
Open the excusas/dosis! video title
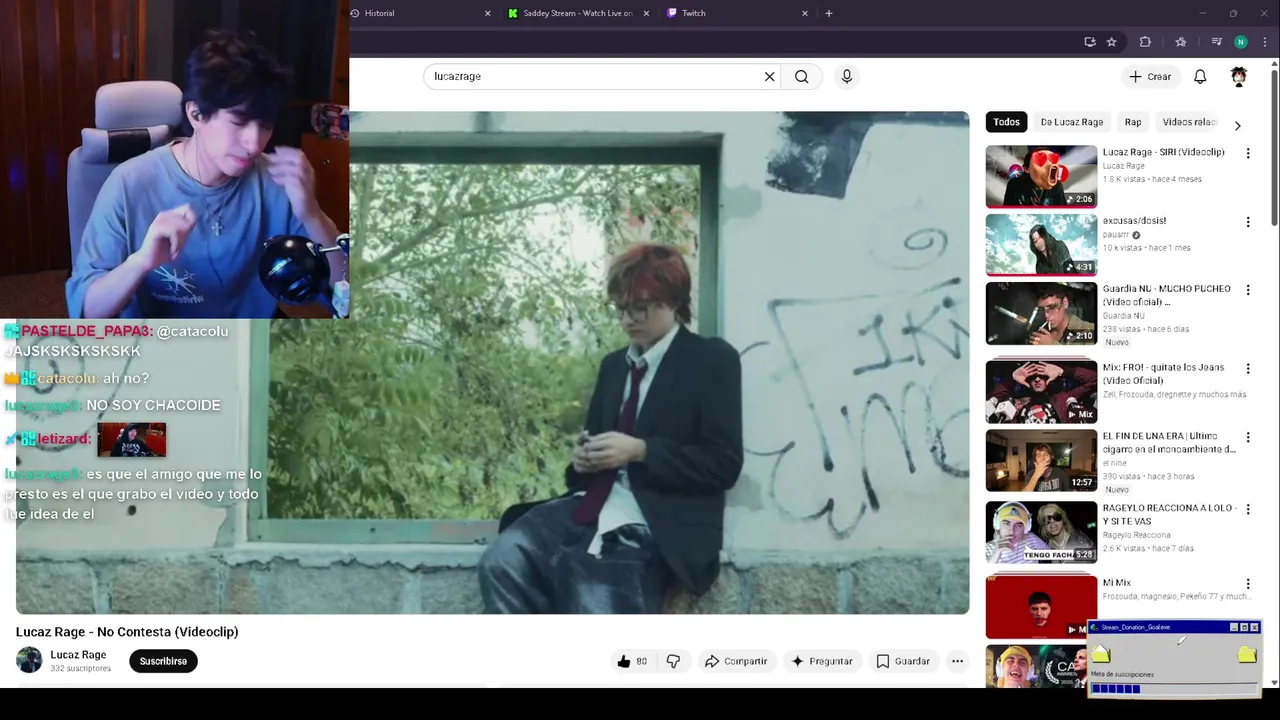(x=1134, y=221)
